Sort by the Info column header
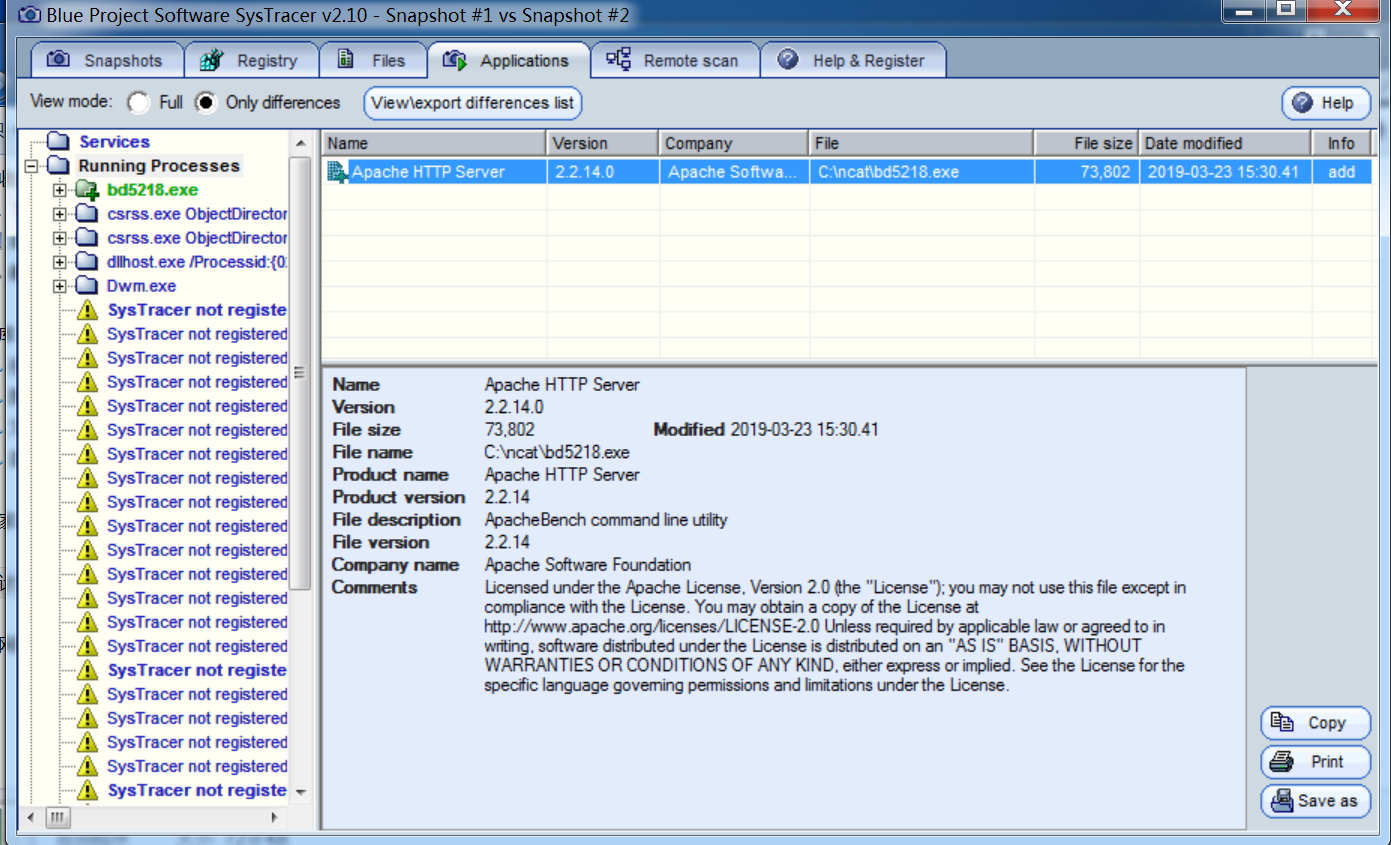The width and height of the screenshot is (1391, 845). (1341, 143)
